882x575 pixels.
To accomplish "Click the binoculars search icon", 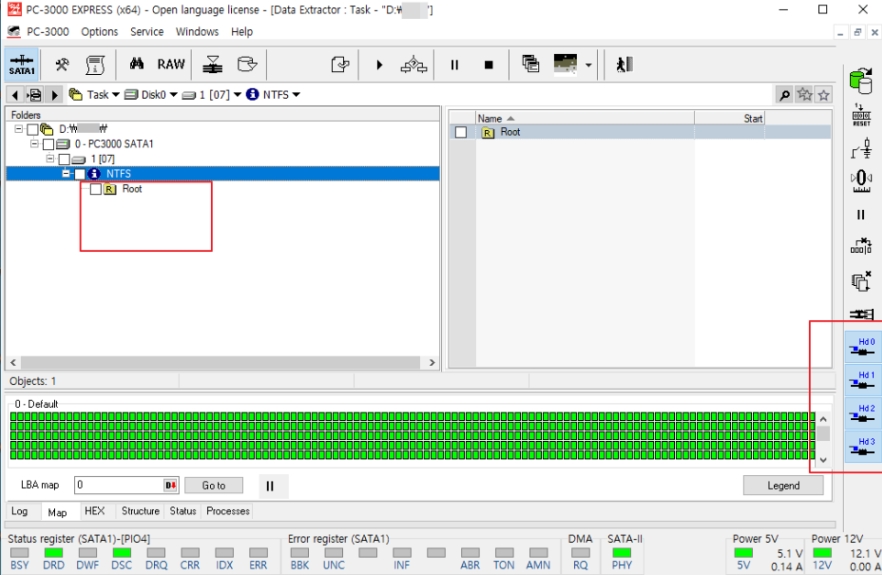I will point(137,64).
